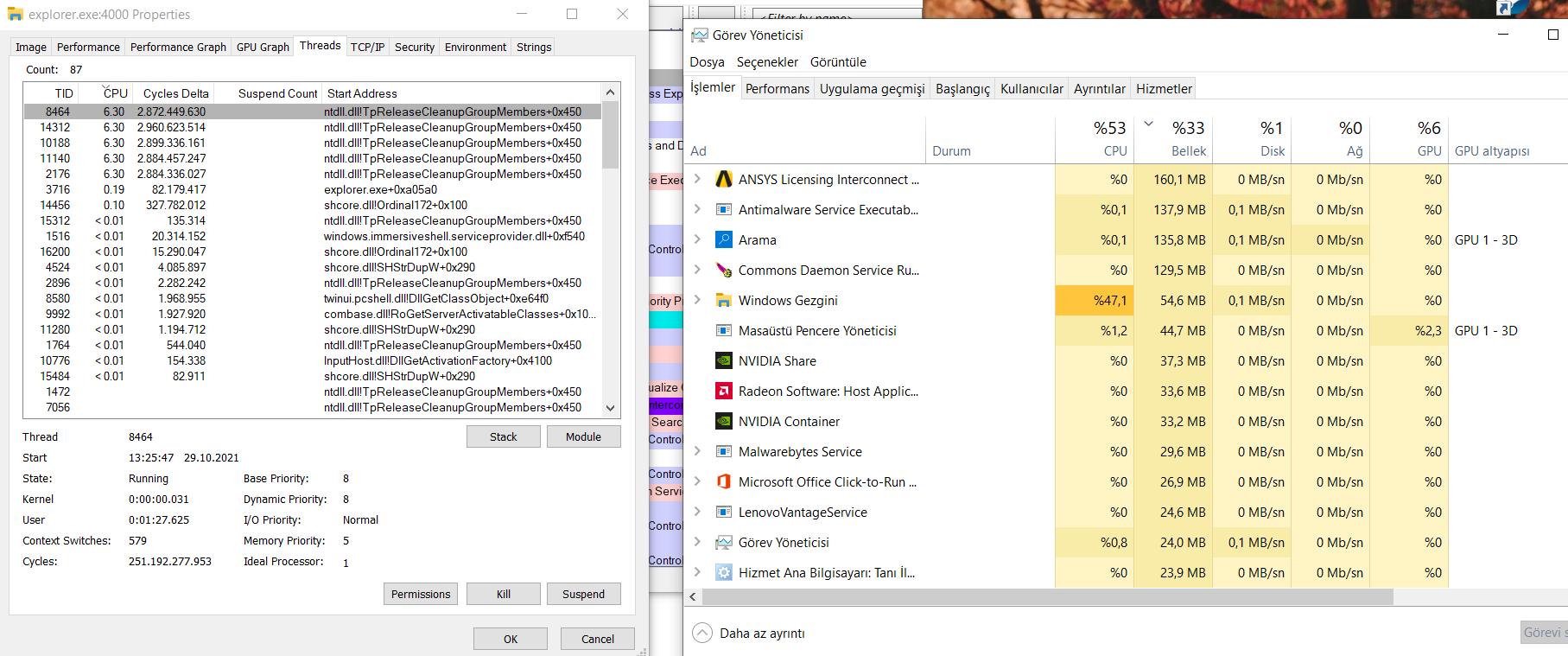
Task: Click the Permissions button
Action: click(421, 594)
